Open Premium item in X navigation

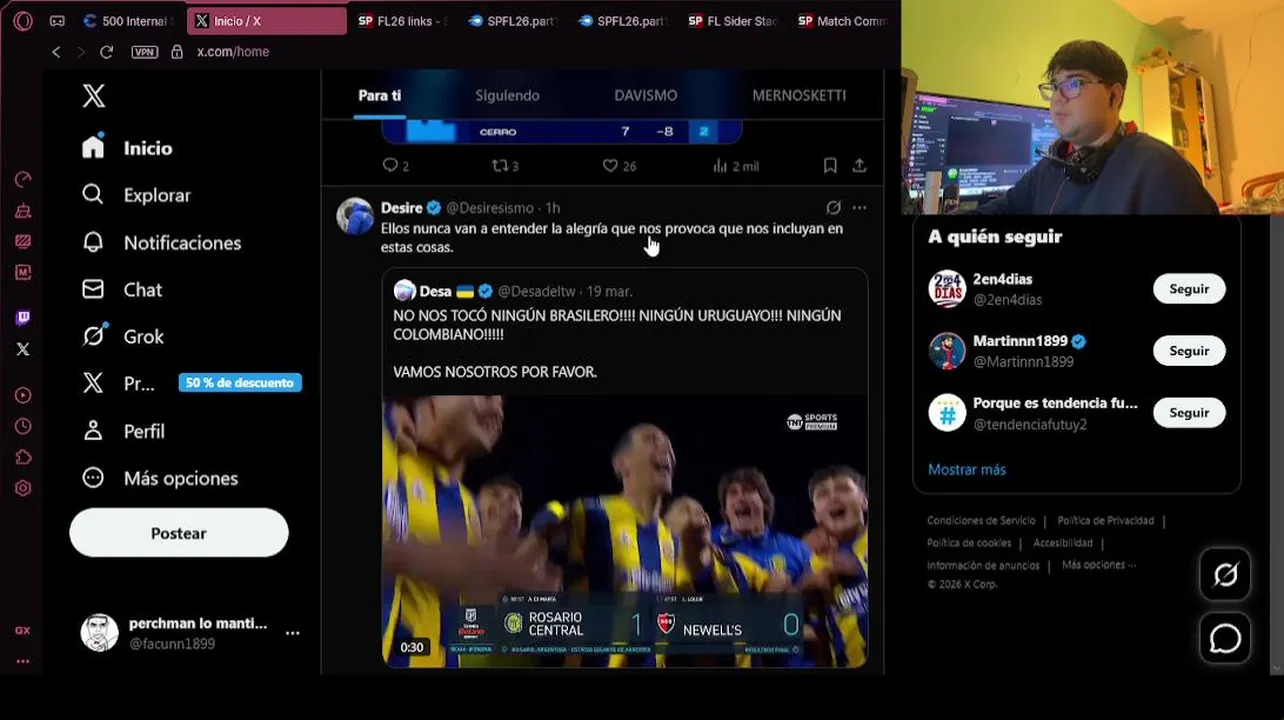click(x=118, y=383)
